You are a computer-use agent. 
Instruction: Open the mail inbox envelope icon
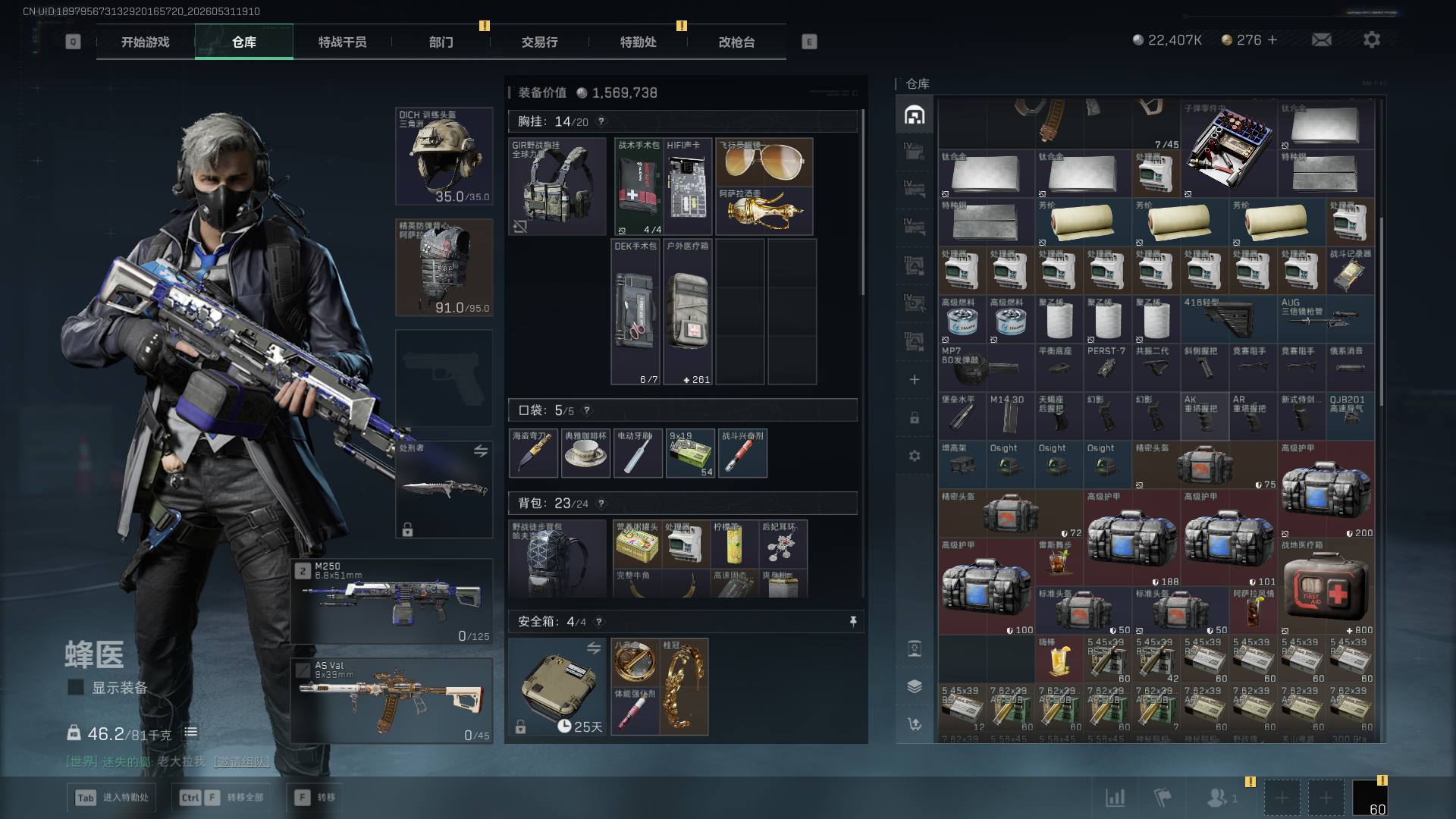[1321, 39]
